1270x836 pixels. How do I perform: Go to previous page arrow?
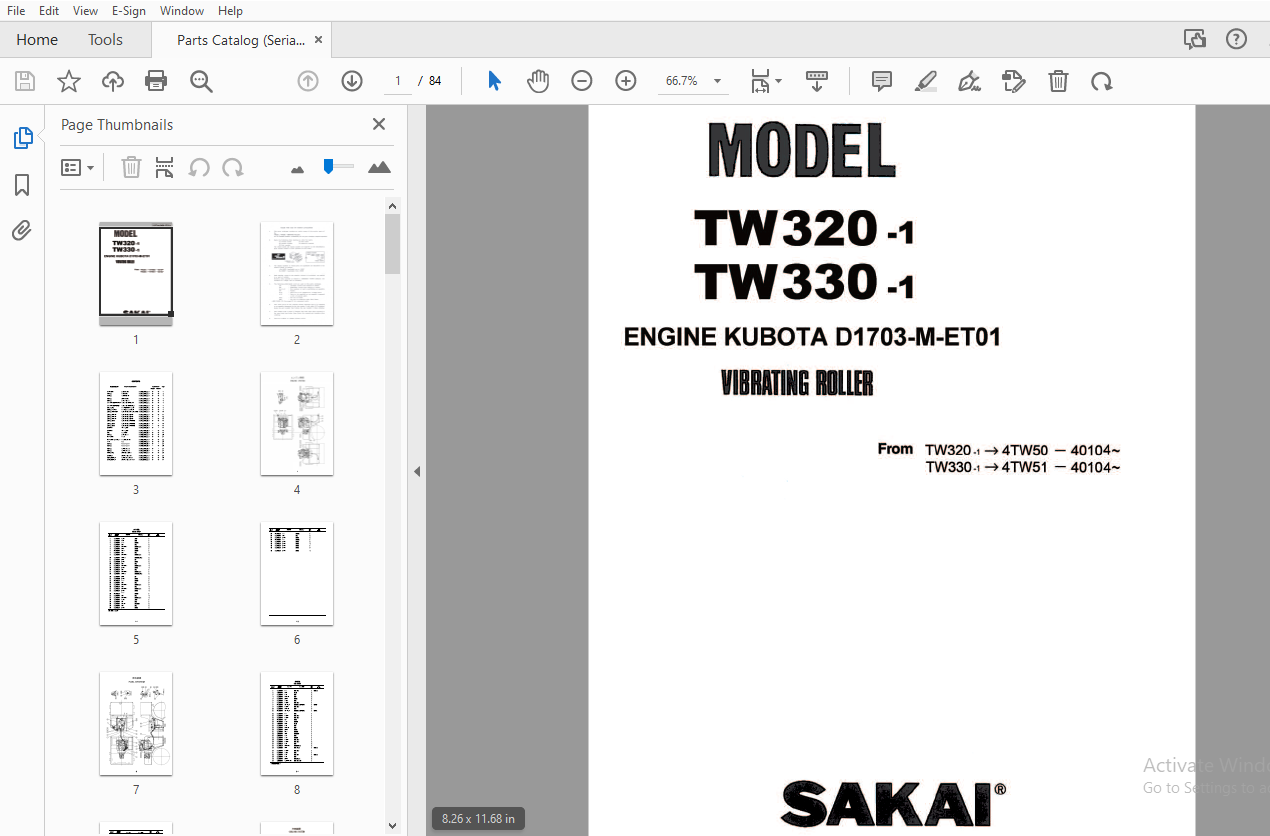tap(308, 81)
